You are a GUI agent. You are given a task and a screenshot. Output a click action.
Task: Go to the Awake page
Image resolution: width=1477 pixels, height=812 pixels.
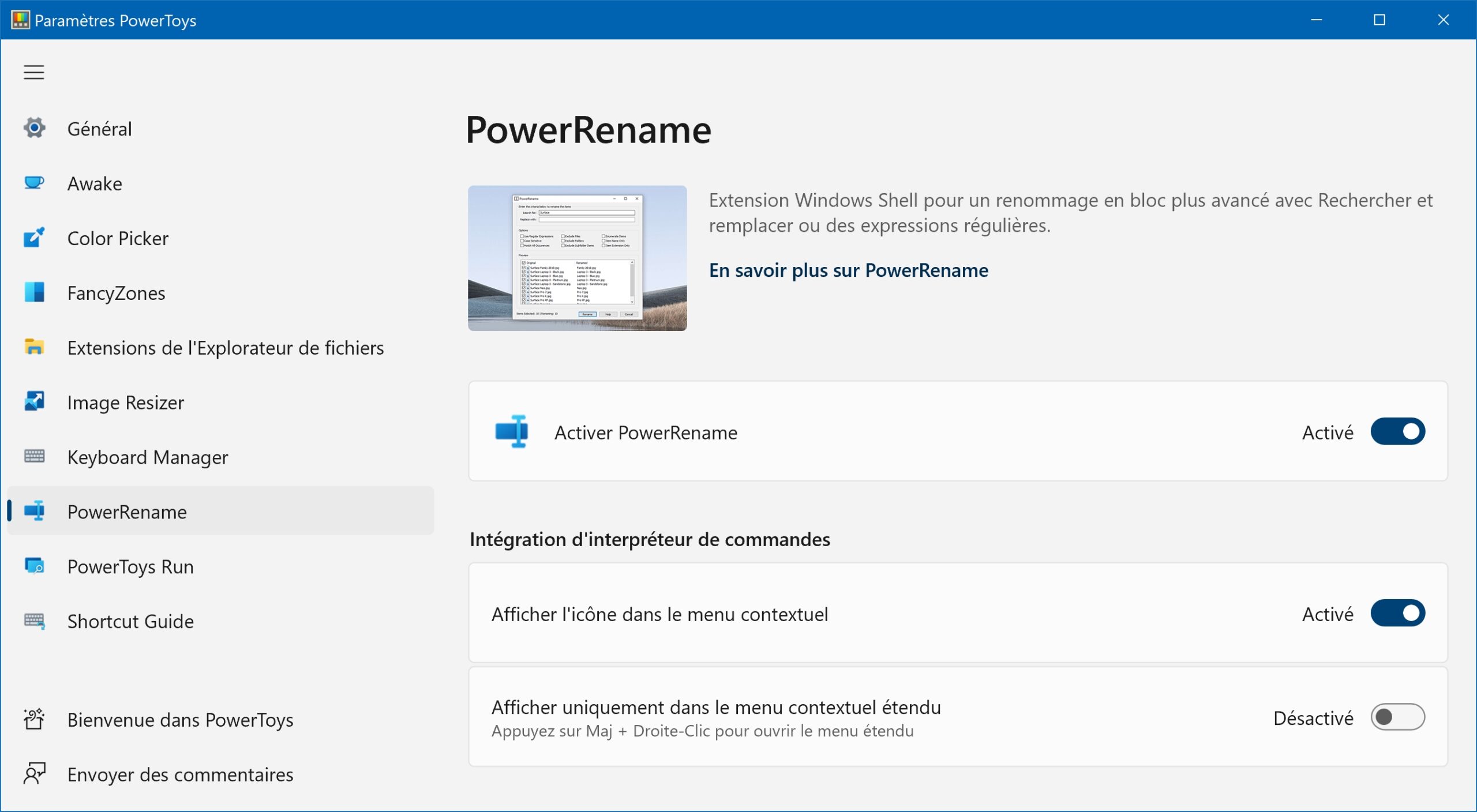pyautogui.click(x=220, y=183)
